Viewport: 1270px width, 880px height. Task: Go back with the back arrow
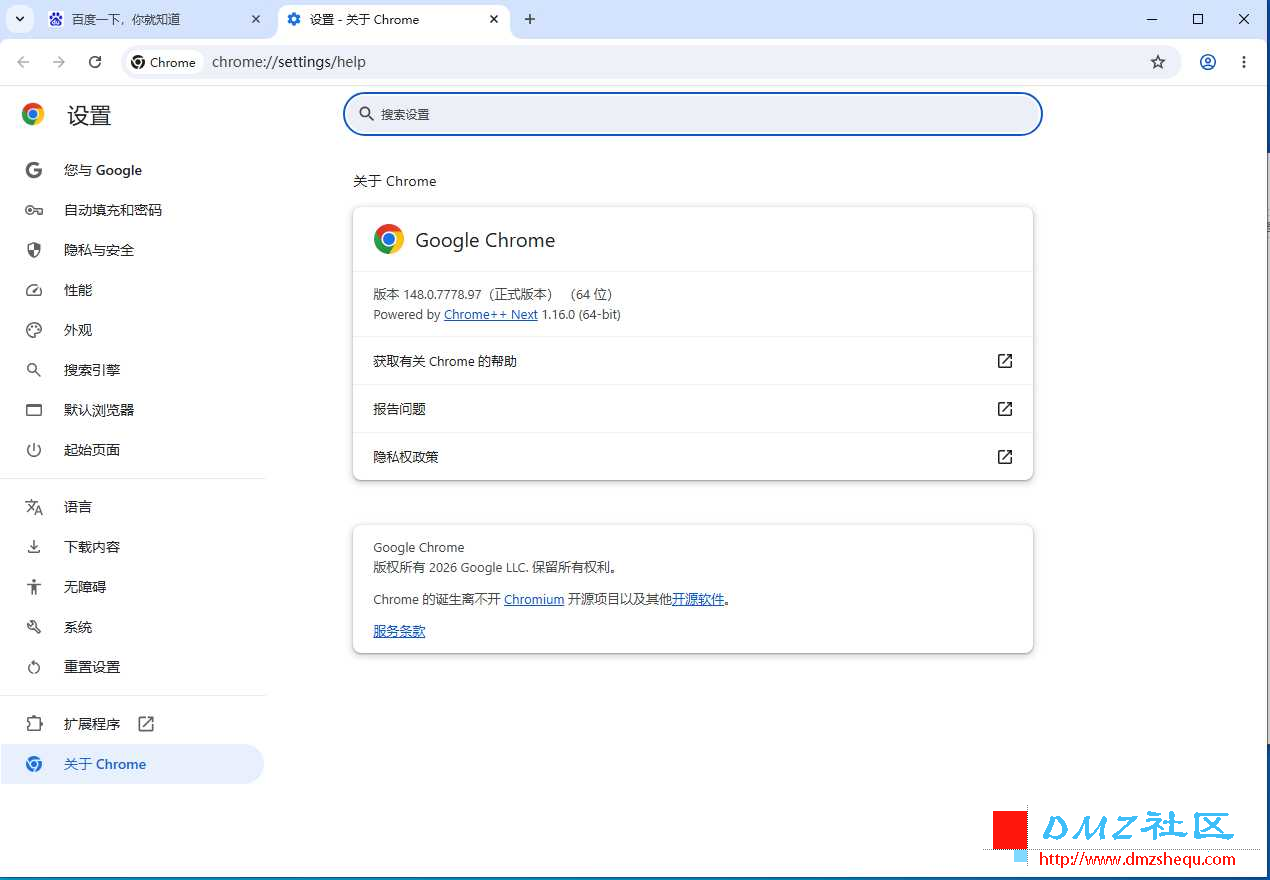[x=23, y=62]
